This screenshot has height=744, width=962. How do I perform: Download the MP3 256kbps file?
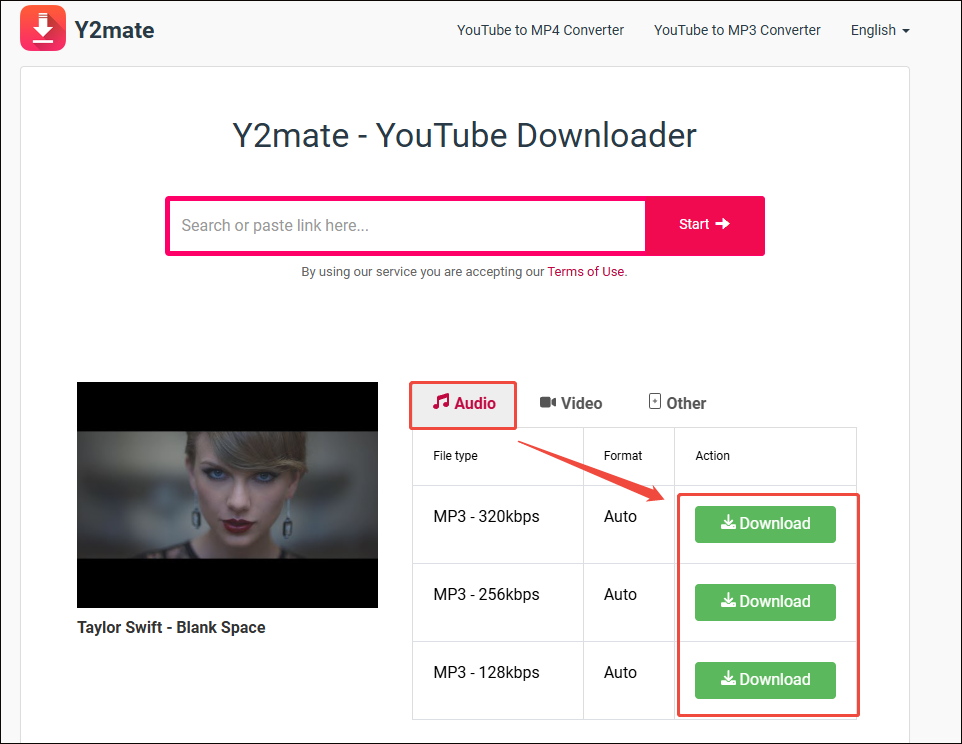pos(765,602)
